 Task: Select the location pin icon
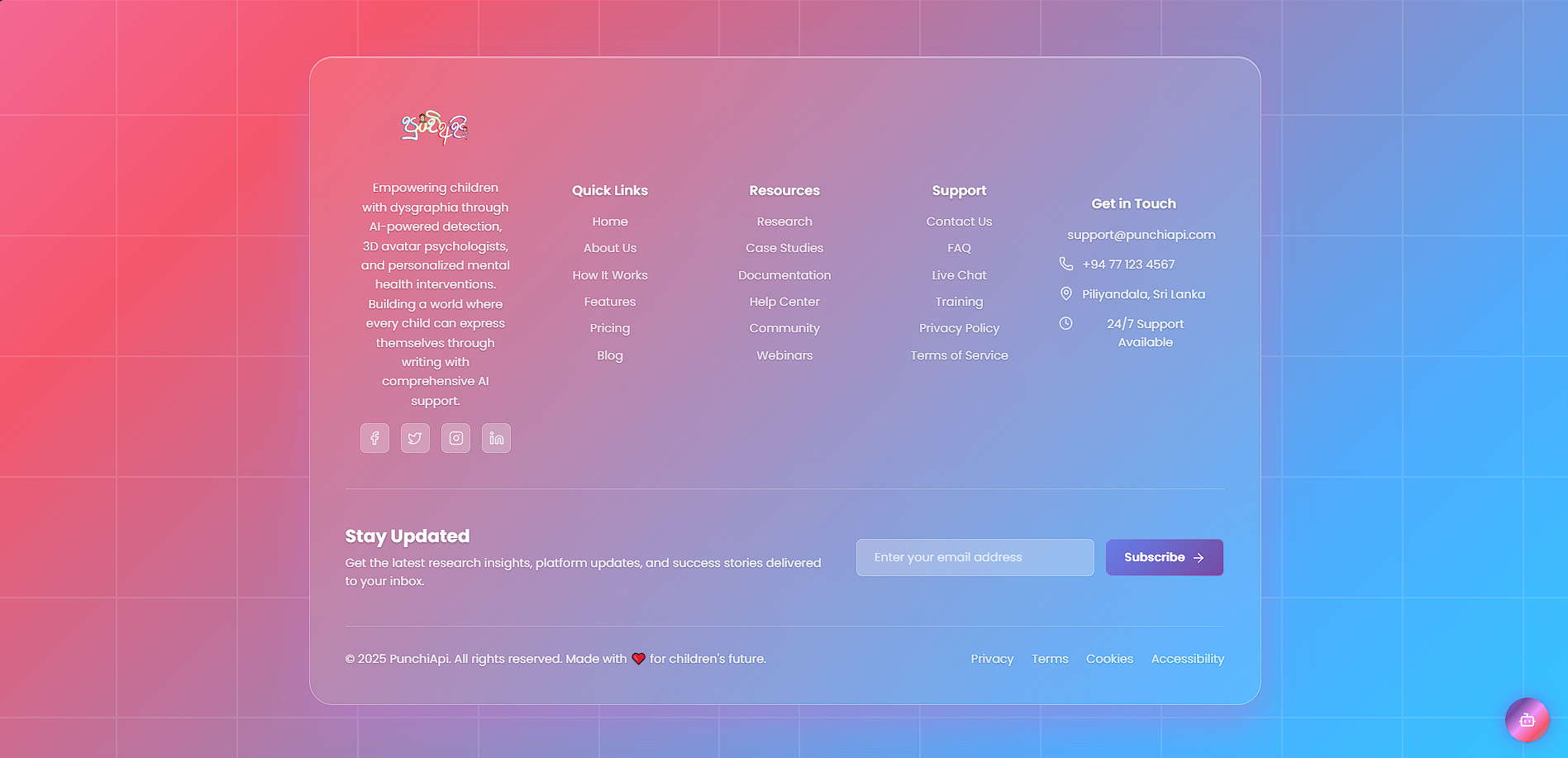pos(1066,293)
